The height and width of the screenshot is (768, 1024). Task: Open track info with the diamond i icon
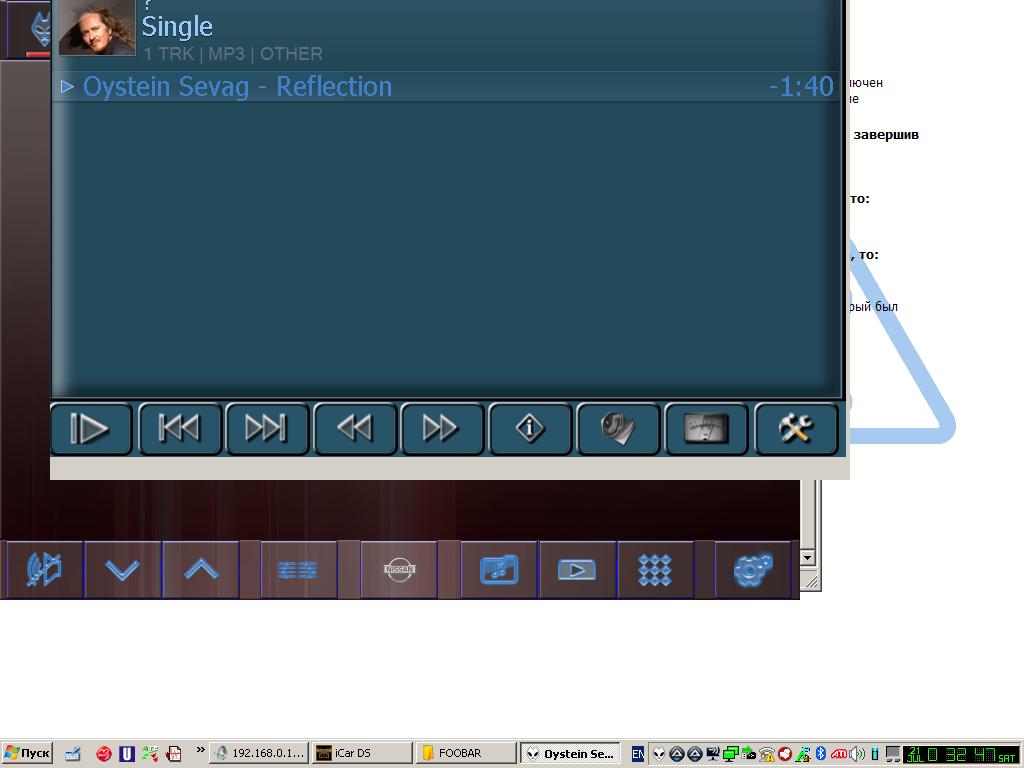530,429
